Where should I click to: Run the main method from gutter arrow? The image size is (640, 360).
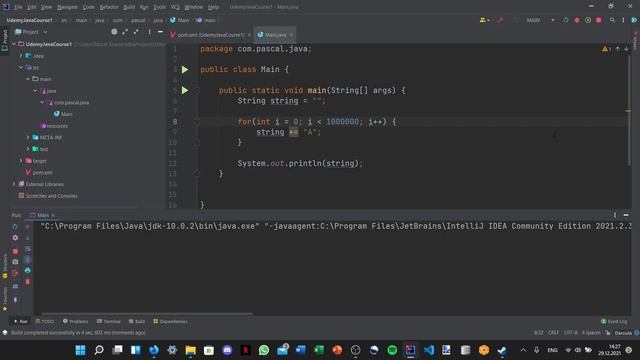pos(185,91)
